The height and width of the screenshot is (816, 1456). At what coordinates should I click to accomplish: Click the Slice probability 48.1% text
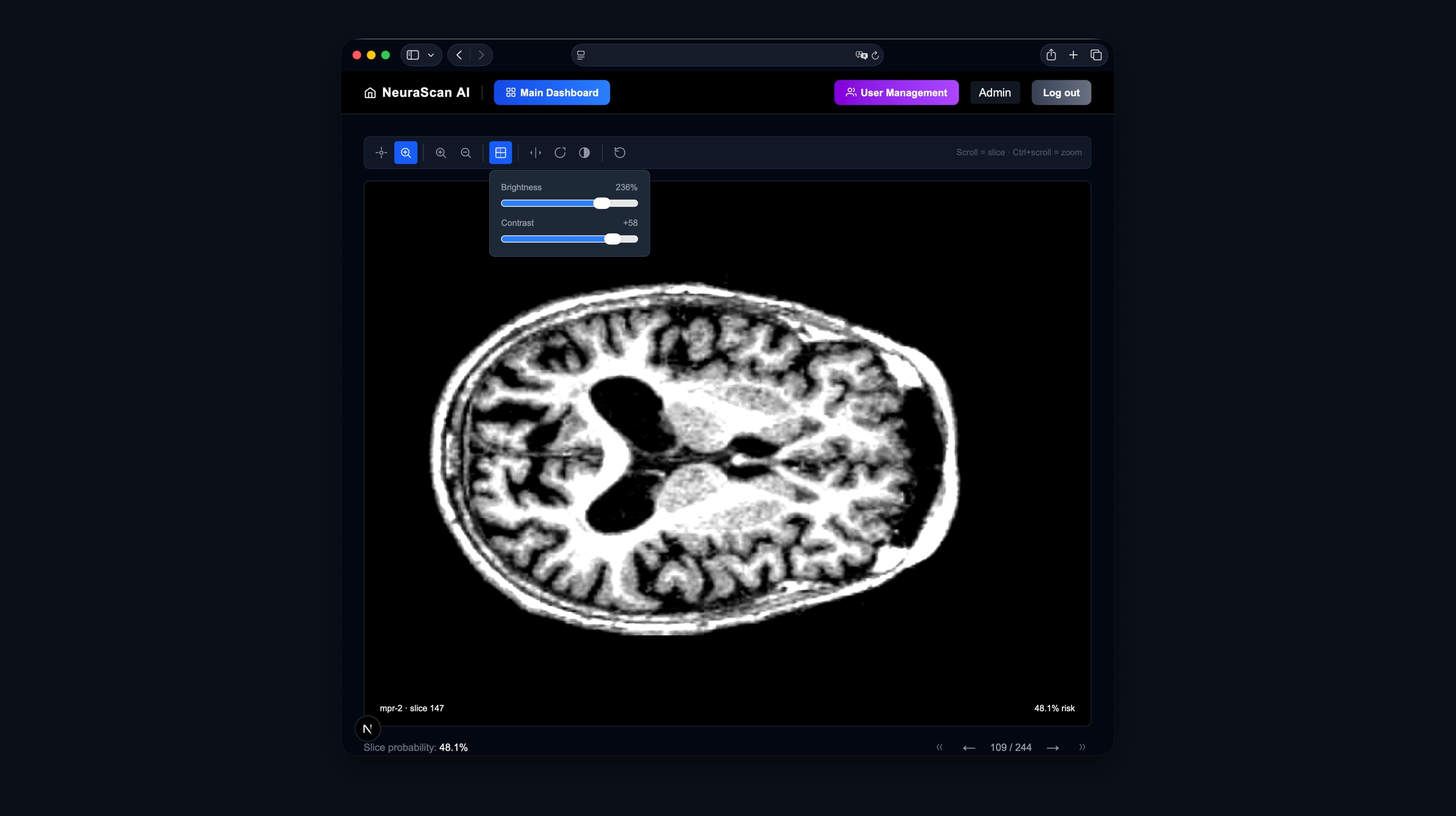pos(416,747)
